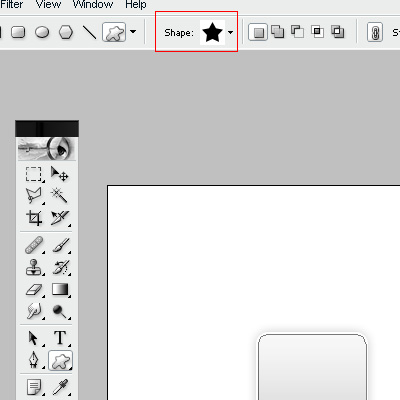Select the Move tool
The image size is (400, 400).
click(60, 174)
